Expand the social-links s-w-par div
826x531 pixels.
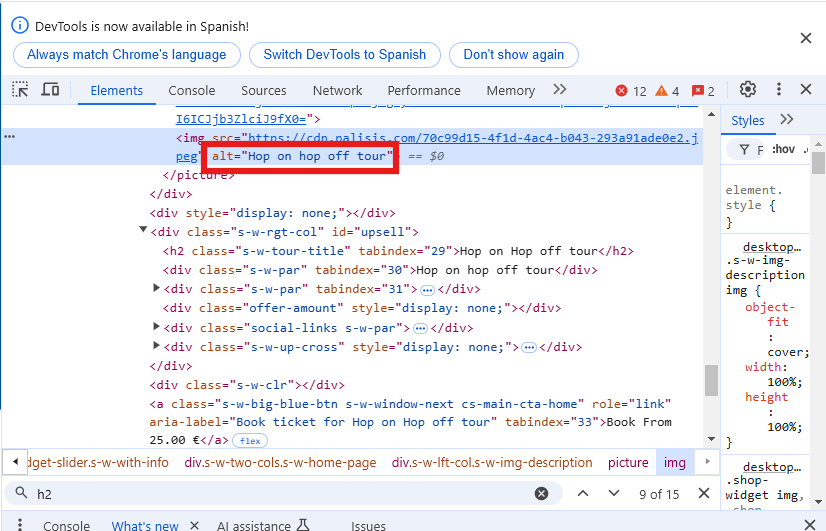pos(156,327)
